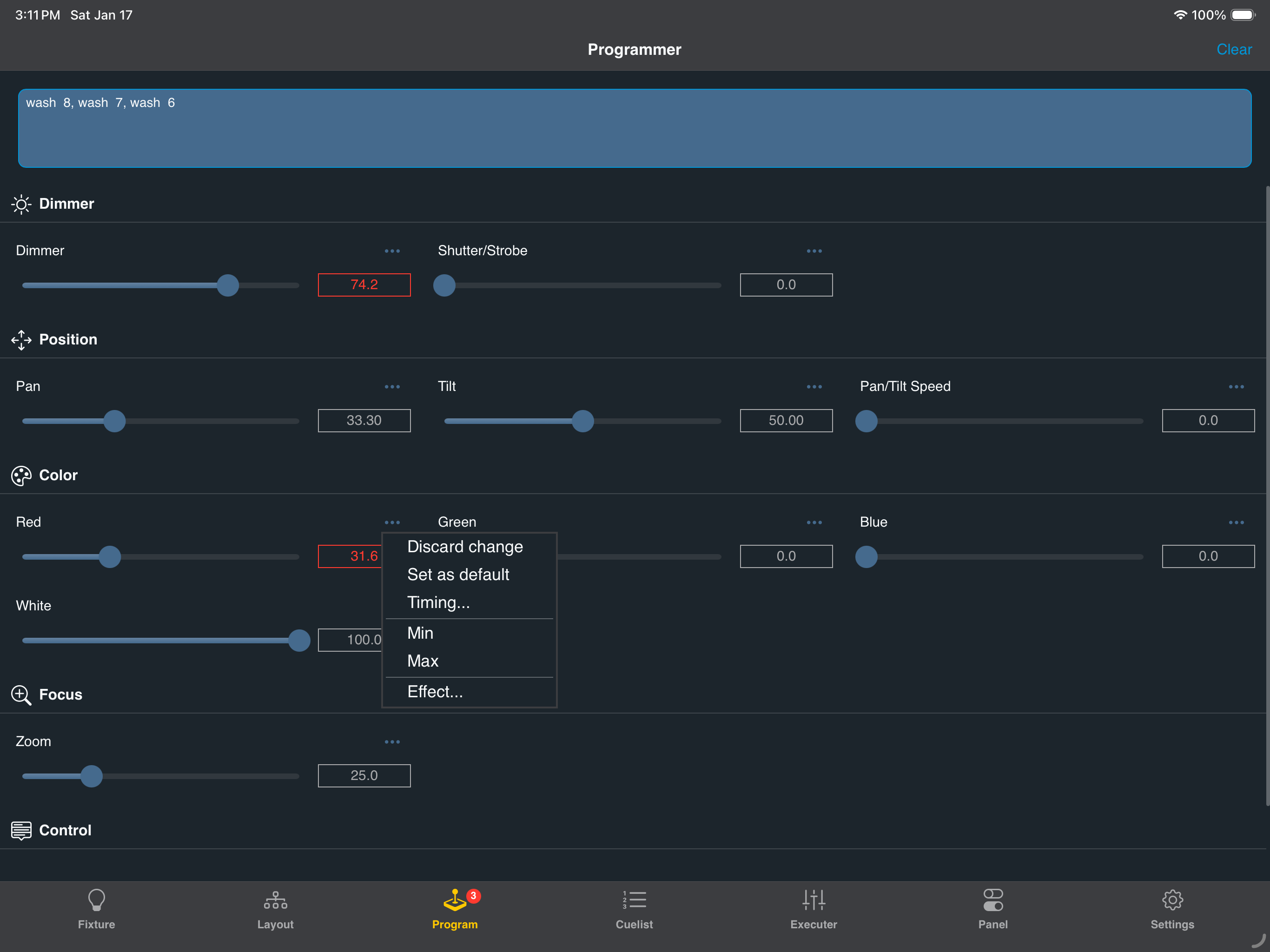Screen dimensions: 1270x952
Task: Click the Pan slider handle
Action: coord(115,421)
